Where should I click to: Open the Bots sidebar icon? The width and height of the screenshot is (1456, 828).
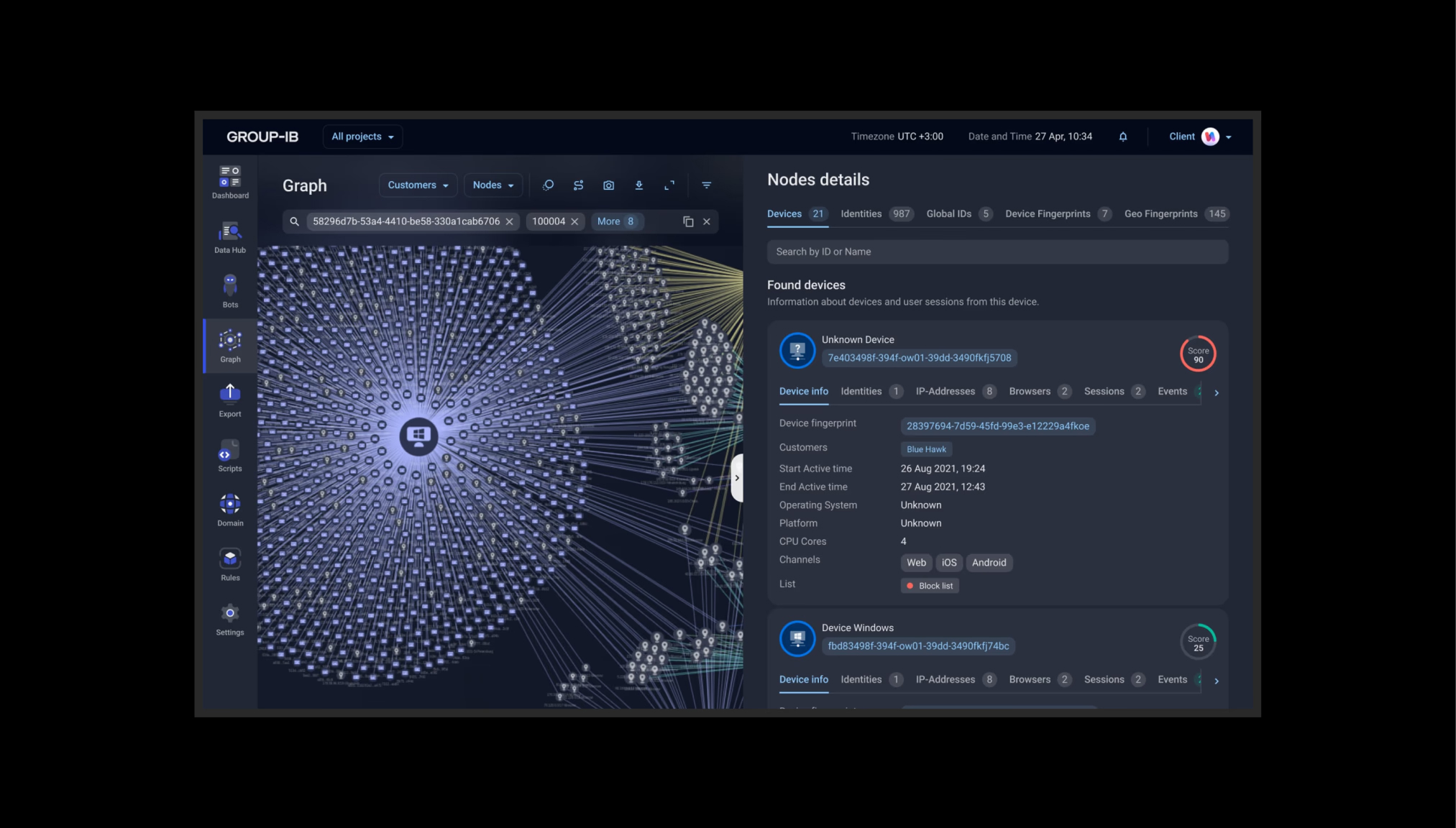click(230, 292)
